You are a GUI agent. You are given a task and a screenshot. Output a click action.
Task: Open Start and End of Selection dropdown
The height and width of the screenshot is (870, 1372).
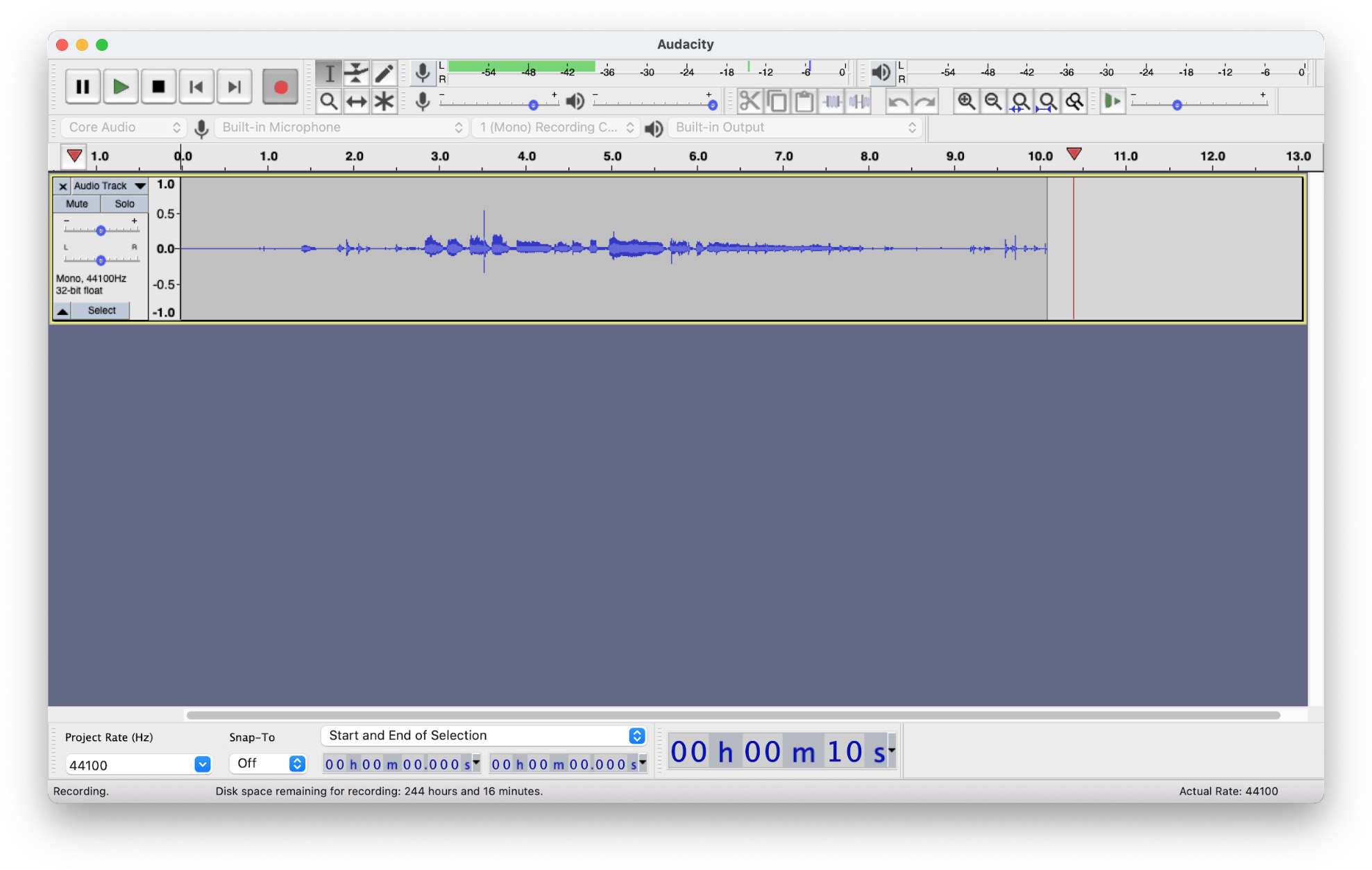484,735
